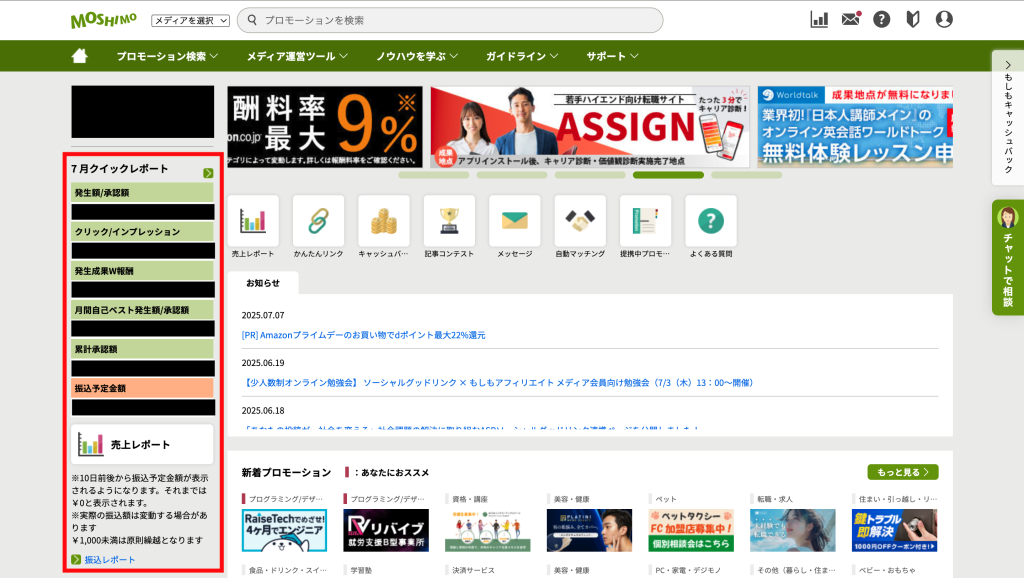The width and height of the screenshot is (1024, 578).
Task: Open the 自動マッチング handshake icon
Action: pyautogui.click(x=580, y=221)
